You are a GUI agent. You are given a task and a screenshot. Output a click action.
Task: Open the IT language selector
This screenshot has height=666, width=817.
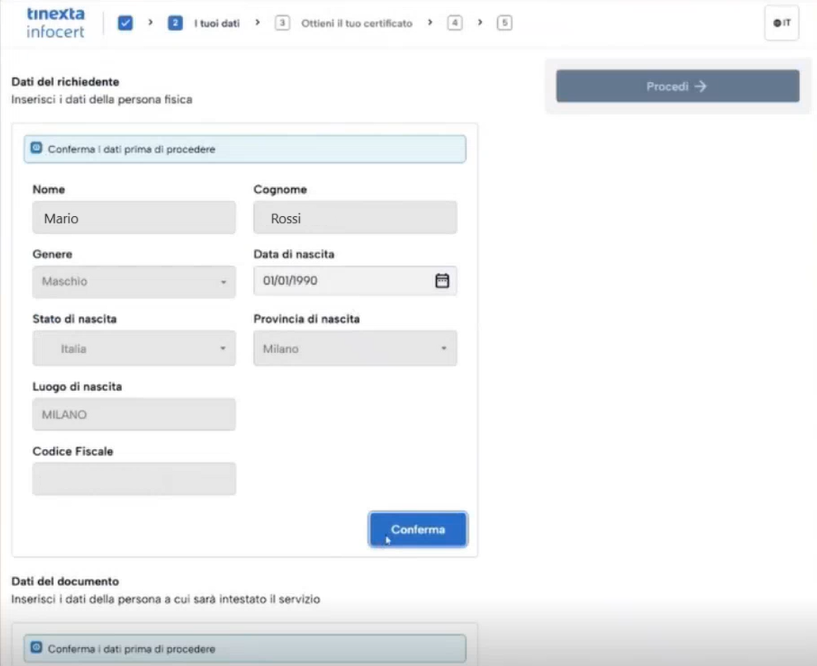(781, 23)
